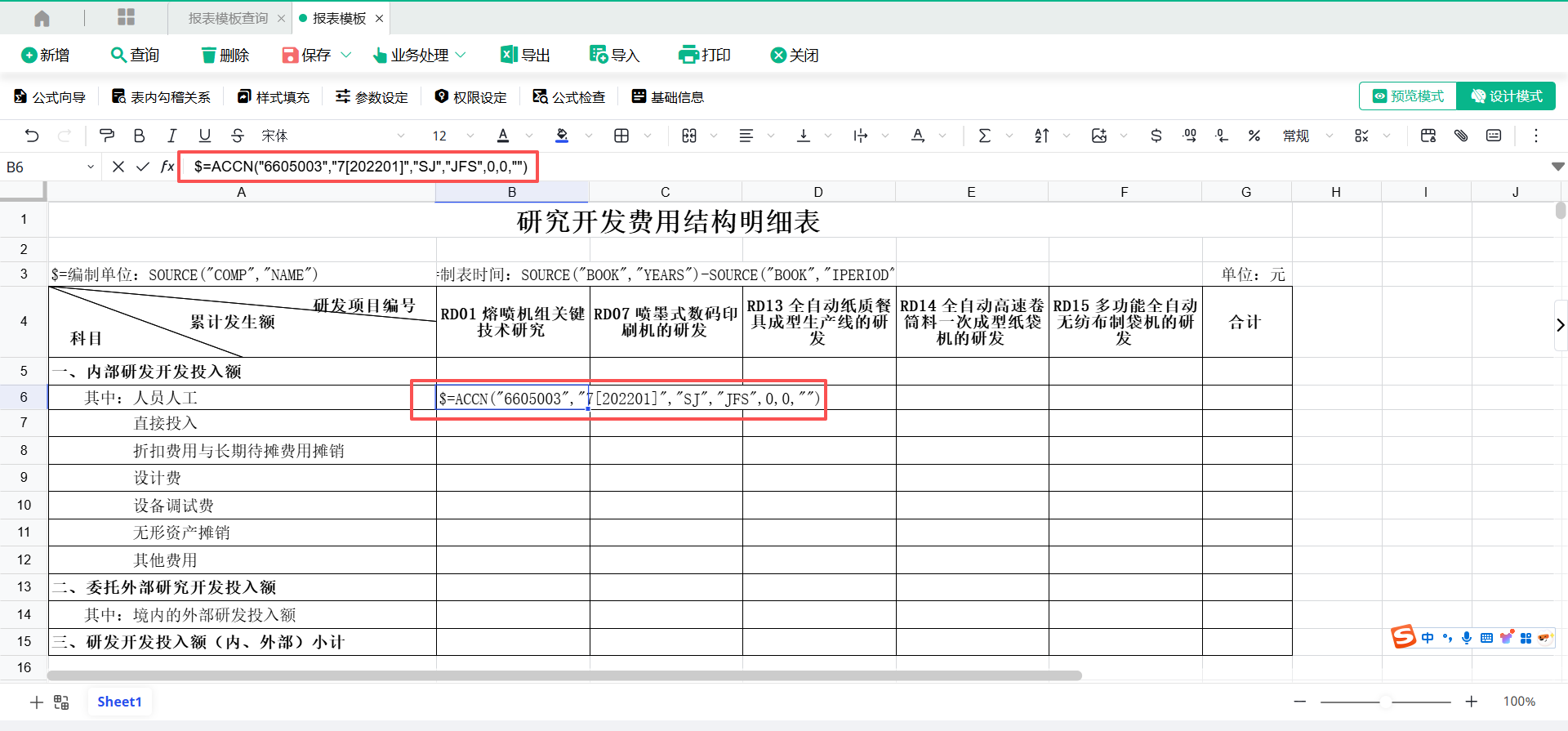Click the paperclip attachment icon

click(x=1461, y=136)
